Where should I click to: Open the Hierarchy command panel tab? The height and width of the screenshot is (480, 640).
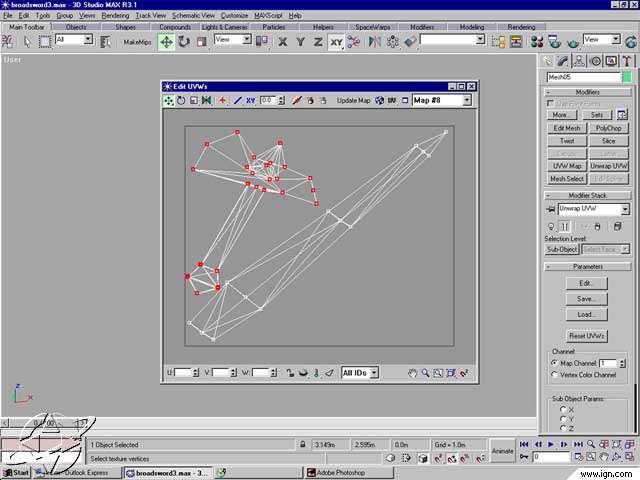coord(579,61)
